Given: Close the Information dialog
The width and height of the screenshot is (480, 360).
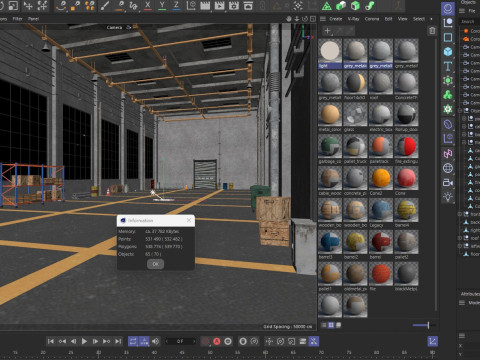Looking at the screenshot, I should 189,220.
